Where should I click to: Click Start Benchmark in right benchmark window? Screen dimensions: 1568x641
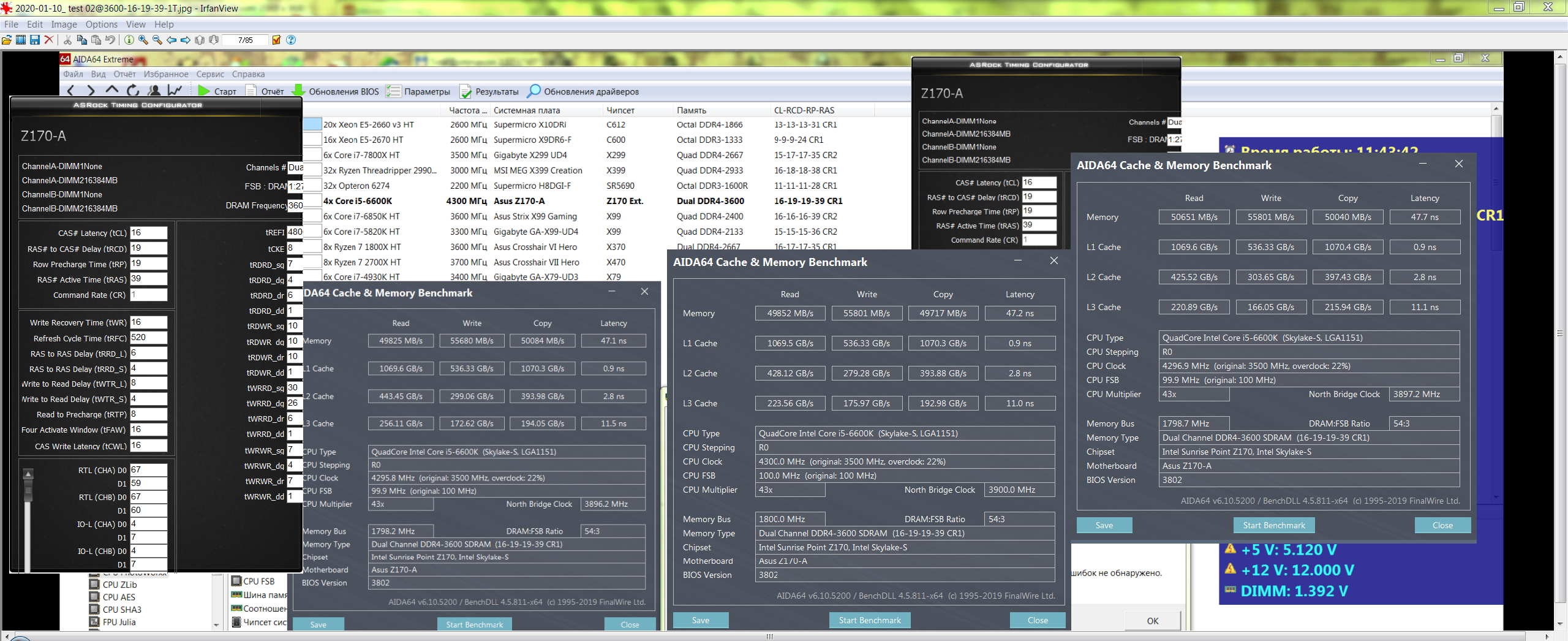[1274, 525]
